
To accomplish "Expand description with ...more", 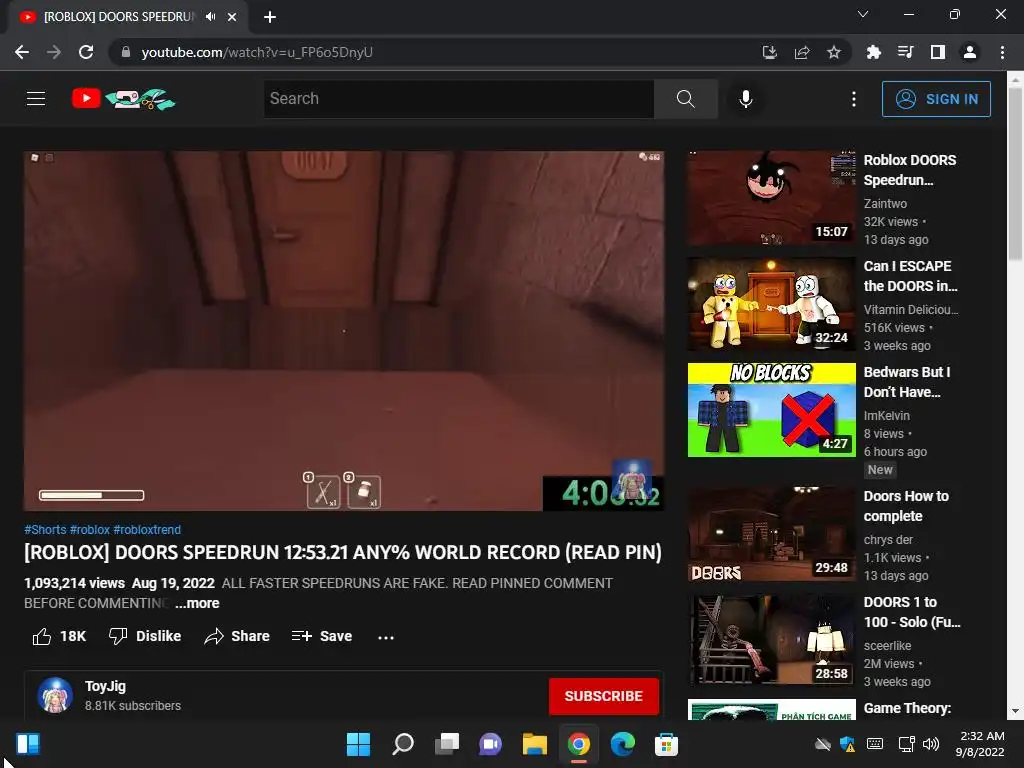I will tap(197, 603).
